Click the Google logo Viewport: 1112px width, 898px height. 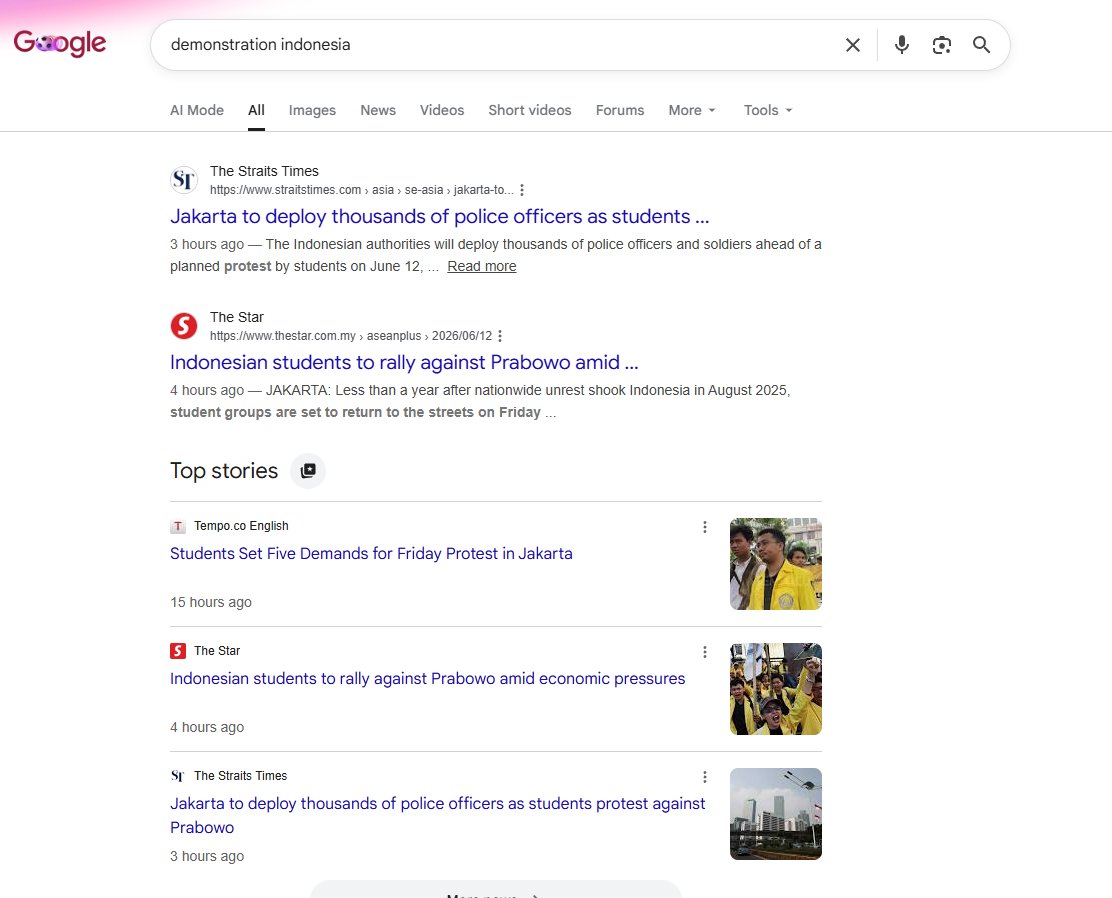(x=60, y=44)
